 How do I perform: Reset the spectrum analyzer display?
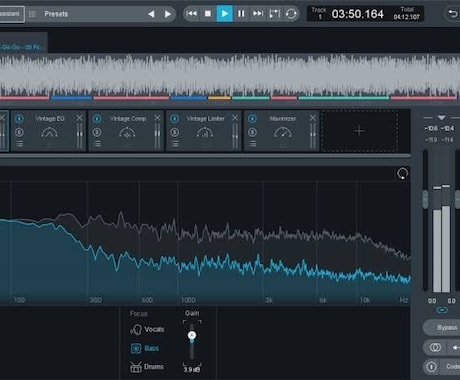tap(402, 174)
